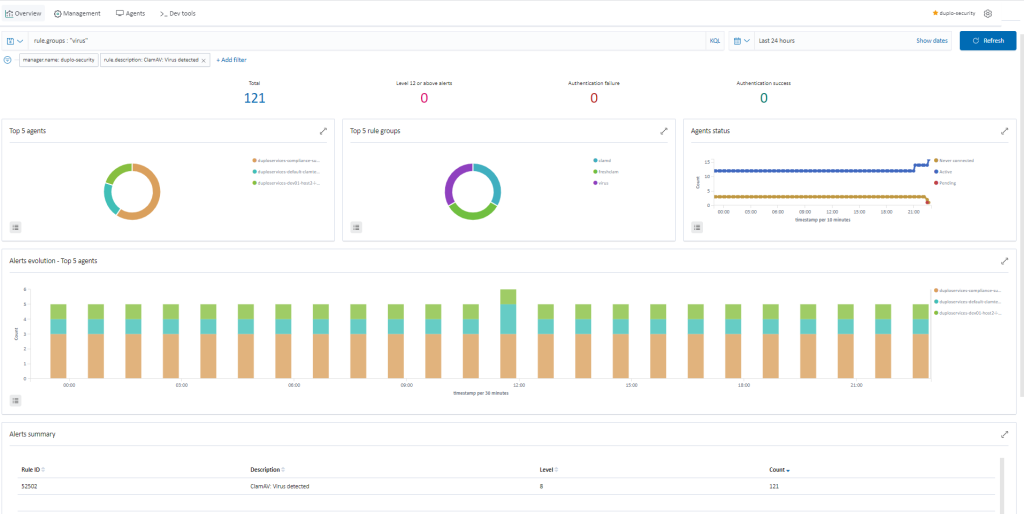Toggle legend in Top 5 rule groups panel
This screenshot has height=514, width=1024.
coord(356,227)
